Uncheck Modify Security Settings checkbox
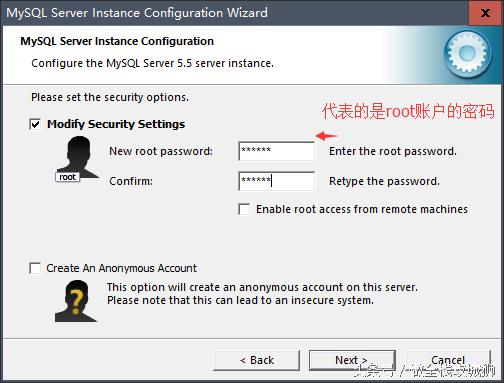The image size is (504, 383). click(x=35, y=124)
